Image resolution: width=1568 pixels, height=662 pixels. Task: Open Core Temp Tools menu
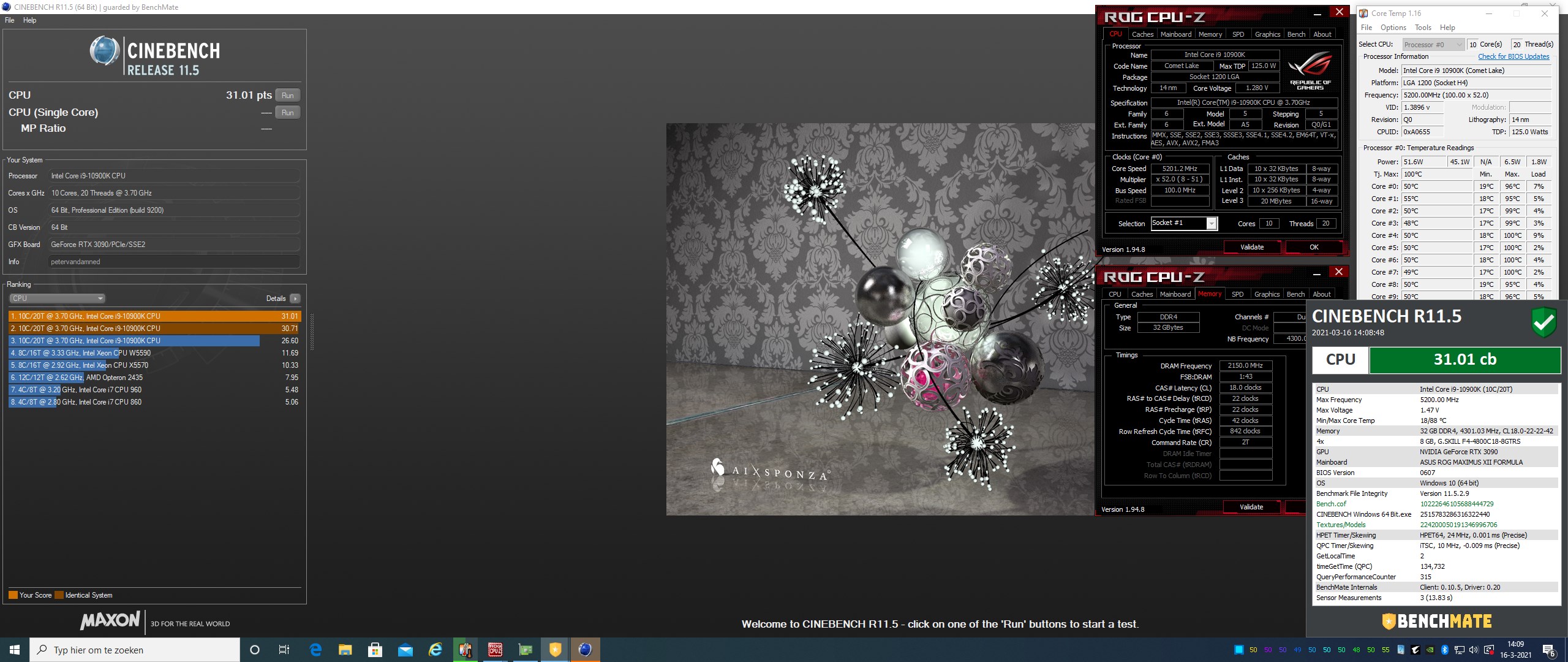1423,28
